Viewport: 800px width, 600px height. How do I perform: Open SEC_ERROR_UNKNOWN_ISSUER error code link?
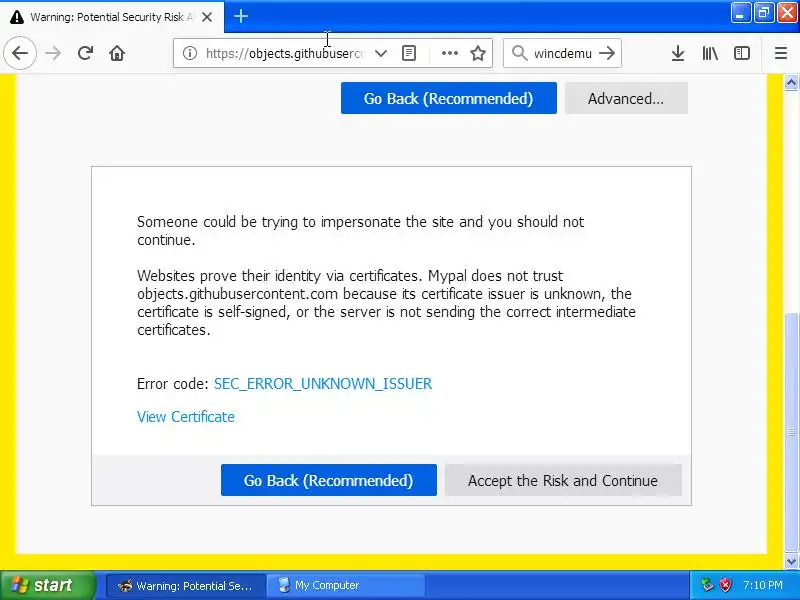tap(322, 384)
